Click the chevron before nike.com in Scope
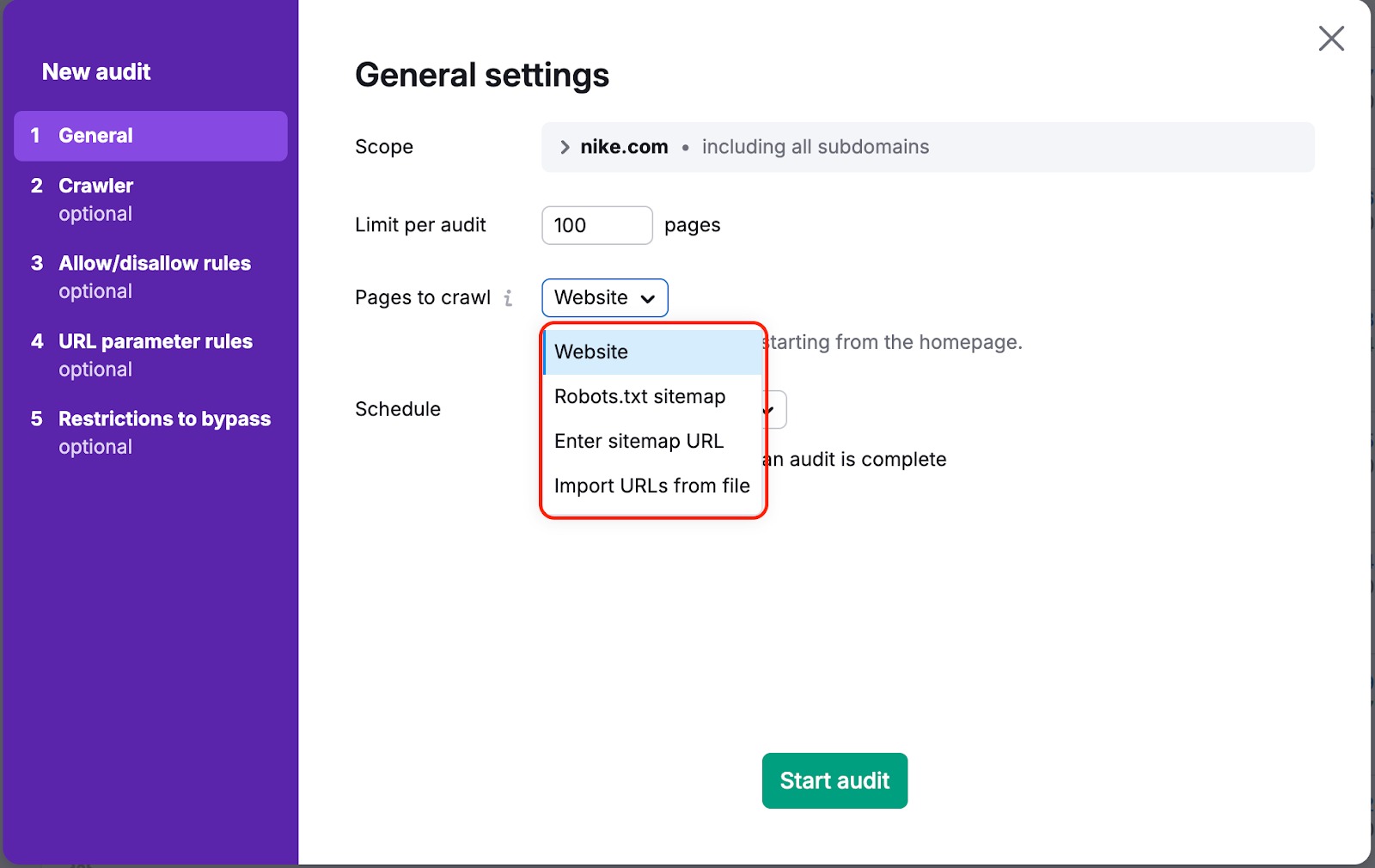Screen dimensions: 1375x868 [x=565, y=146]
